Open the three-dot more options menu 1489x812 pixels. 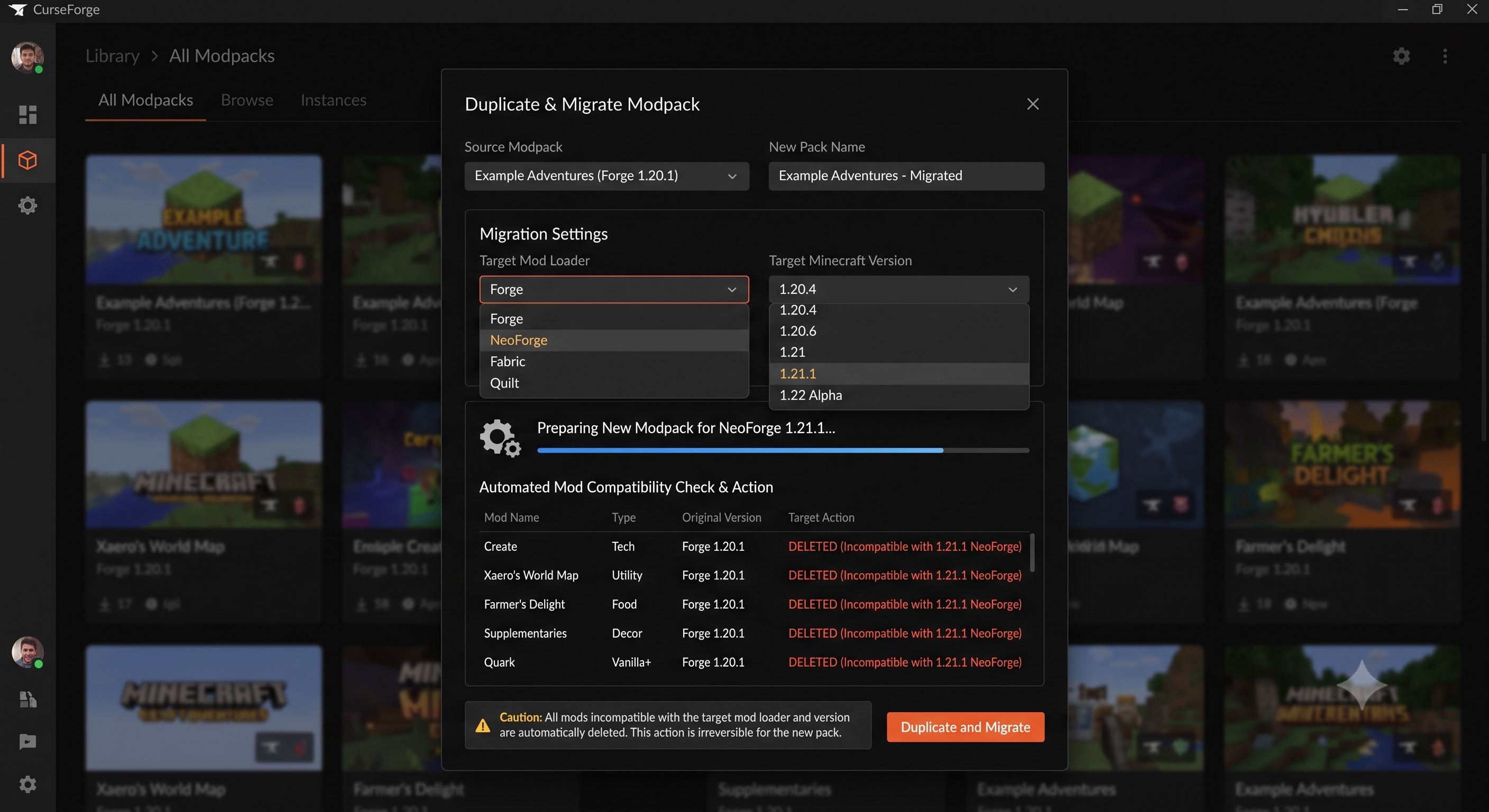tap(1445, 56)
